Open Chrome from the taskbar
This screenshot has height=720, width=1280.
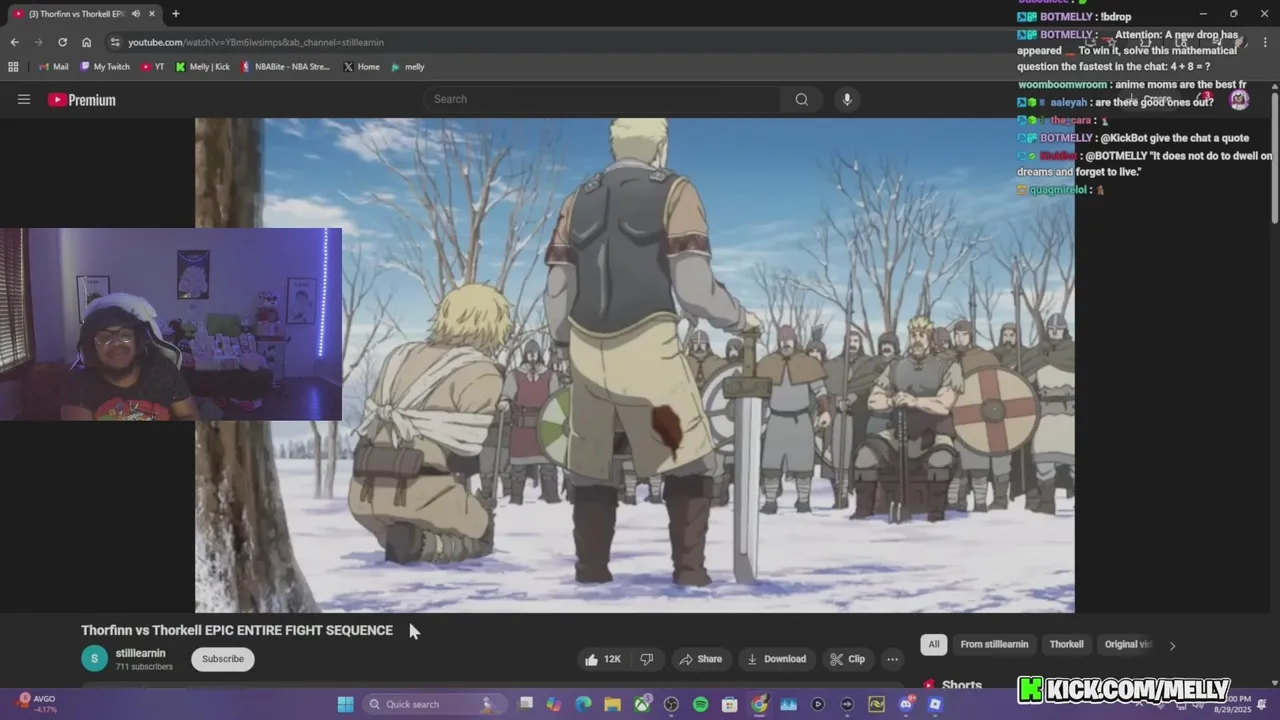760,704
